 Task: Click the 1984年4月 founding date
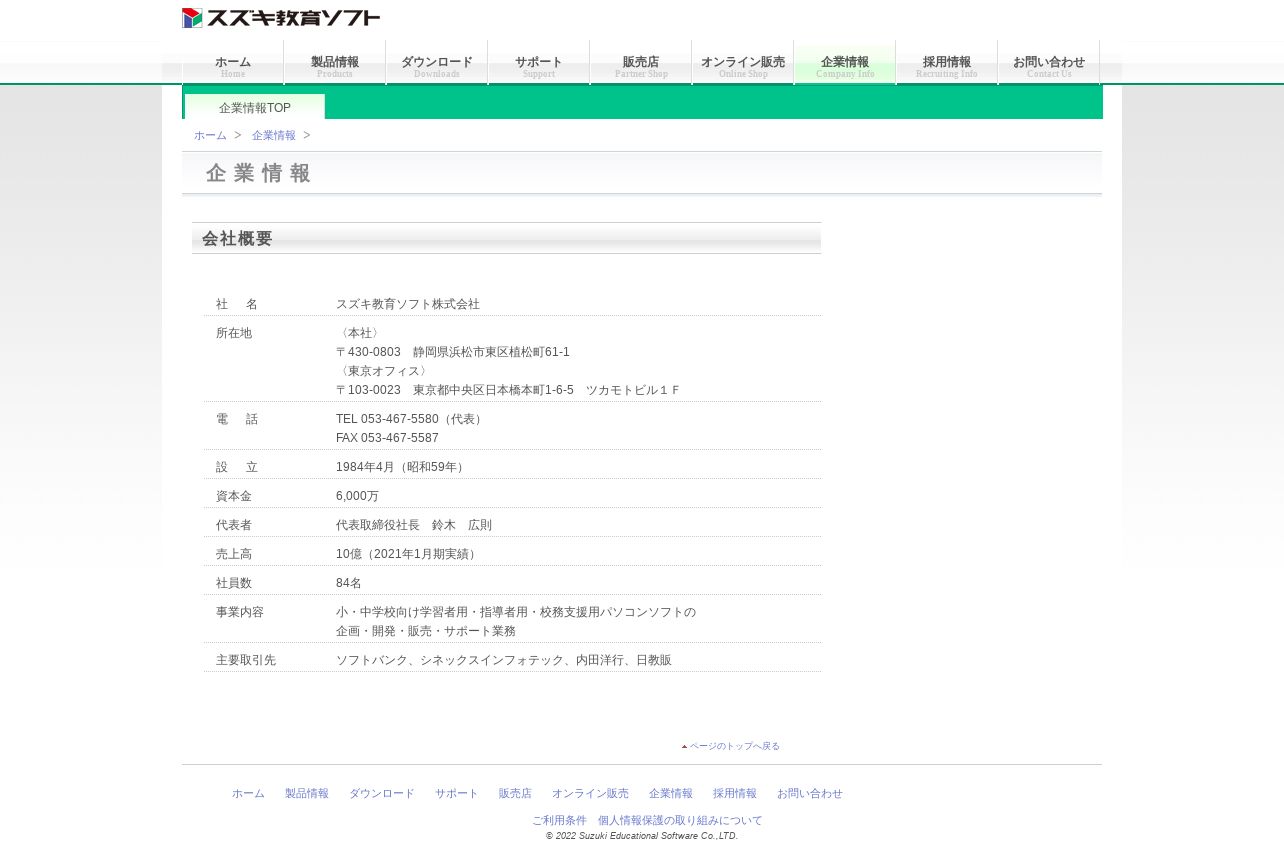click(402, 467)
